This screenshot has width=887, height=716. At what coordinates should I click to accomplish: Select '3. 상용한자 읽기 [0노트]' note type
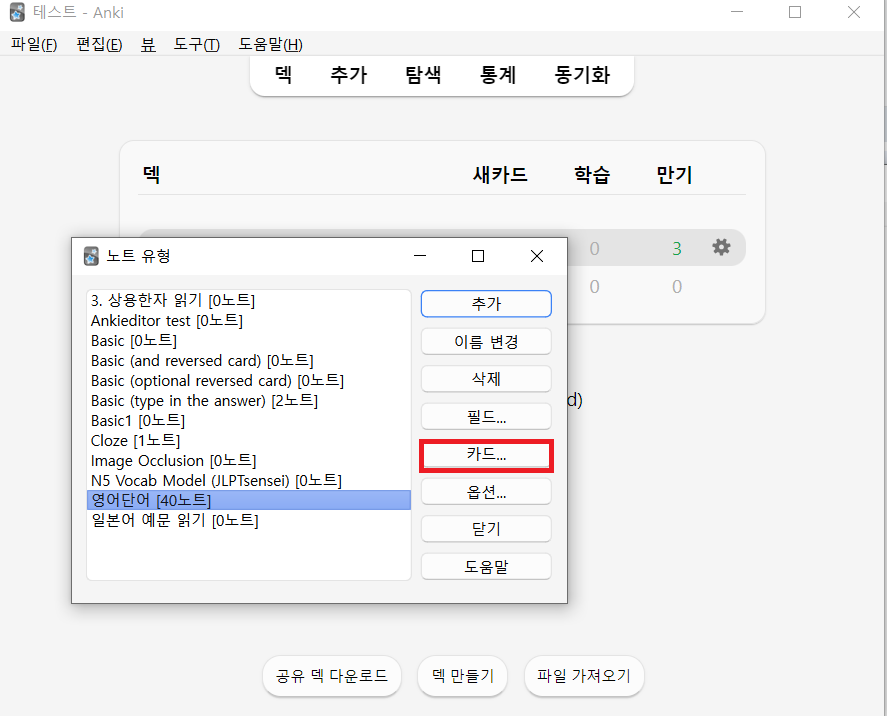[x=249, y=300]
